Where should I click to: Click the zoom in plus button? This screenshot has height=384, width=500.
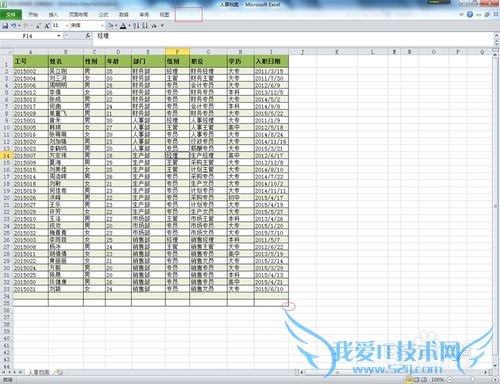click(x=495, y=380)
